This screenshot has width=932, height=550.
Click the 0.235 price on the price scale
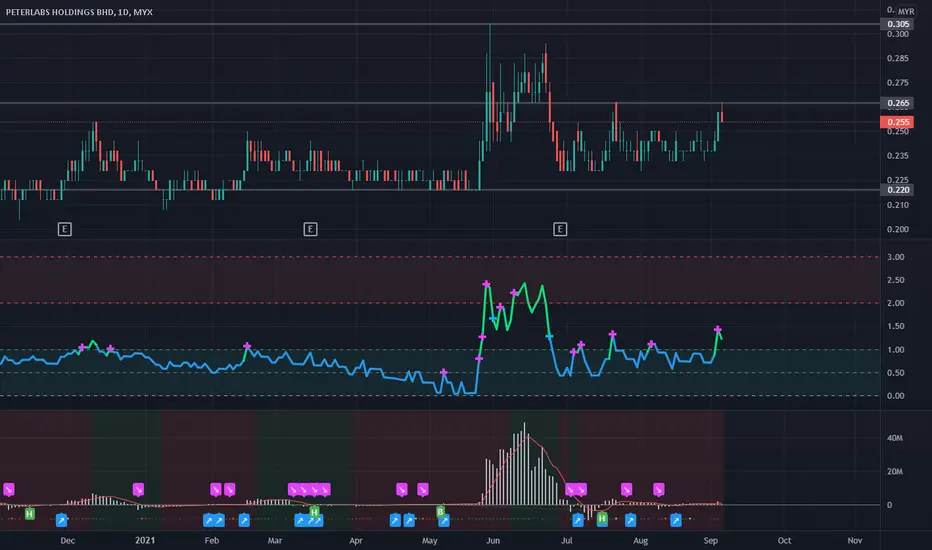point(898,155)
